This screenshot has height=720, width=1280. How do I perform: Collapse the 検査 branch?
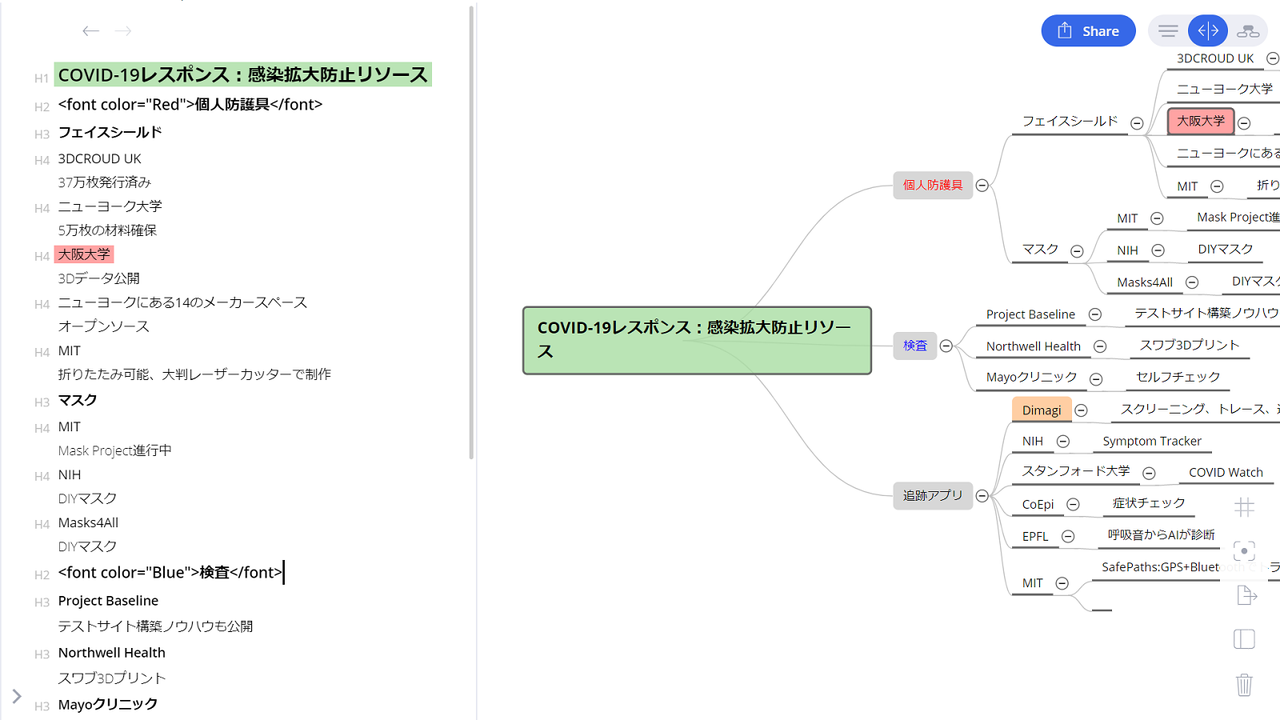[946, 346]
